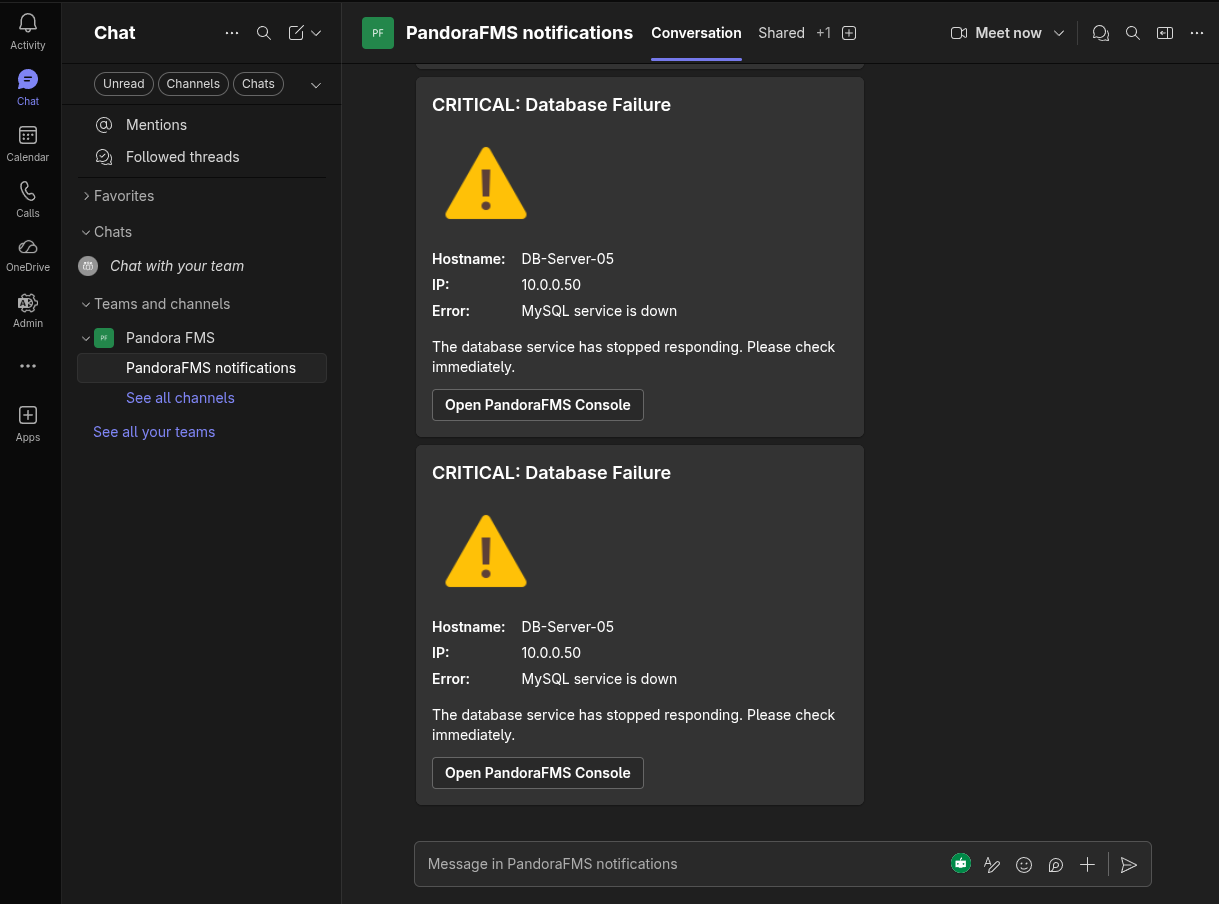Filter list by Chats
1219x904 pixels.
click(258, 84)
